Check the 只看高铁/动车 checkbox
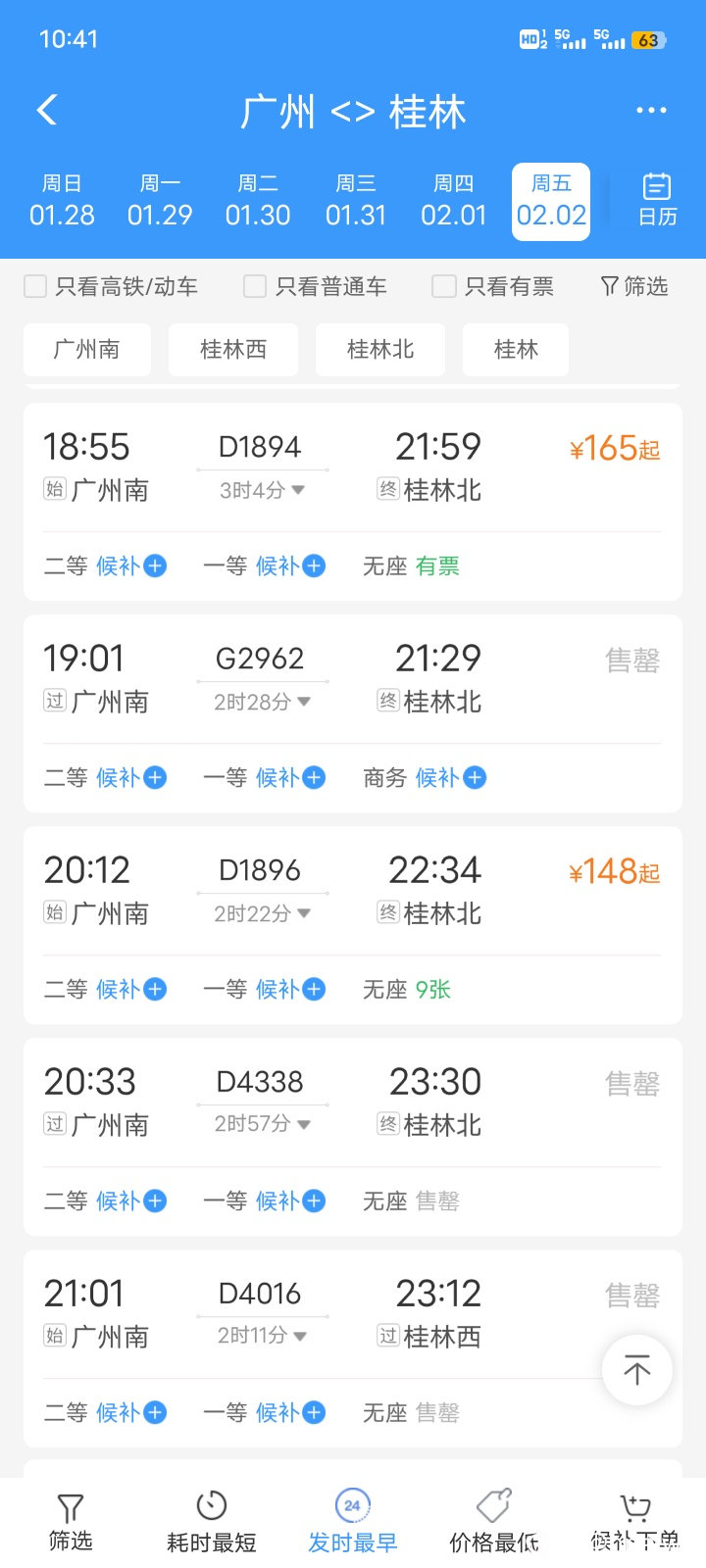706x1568 pixels. coord(35,286)
